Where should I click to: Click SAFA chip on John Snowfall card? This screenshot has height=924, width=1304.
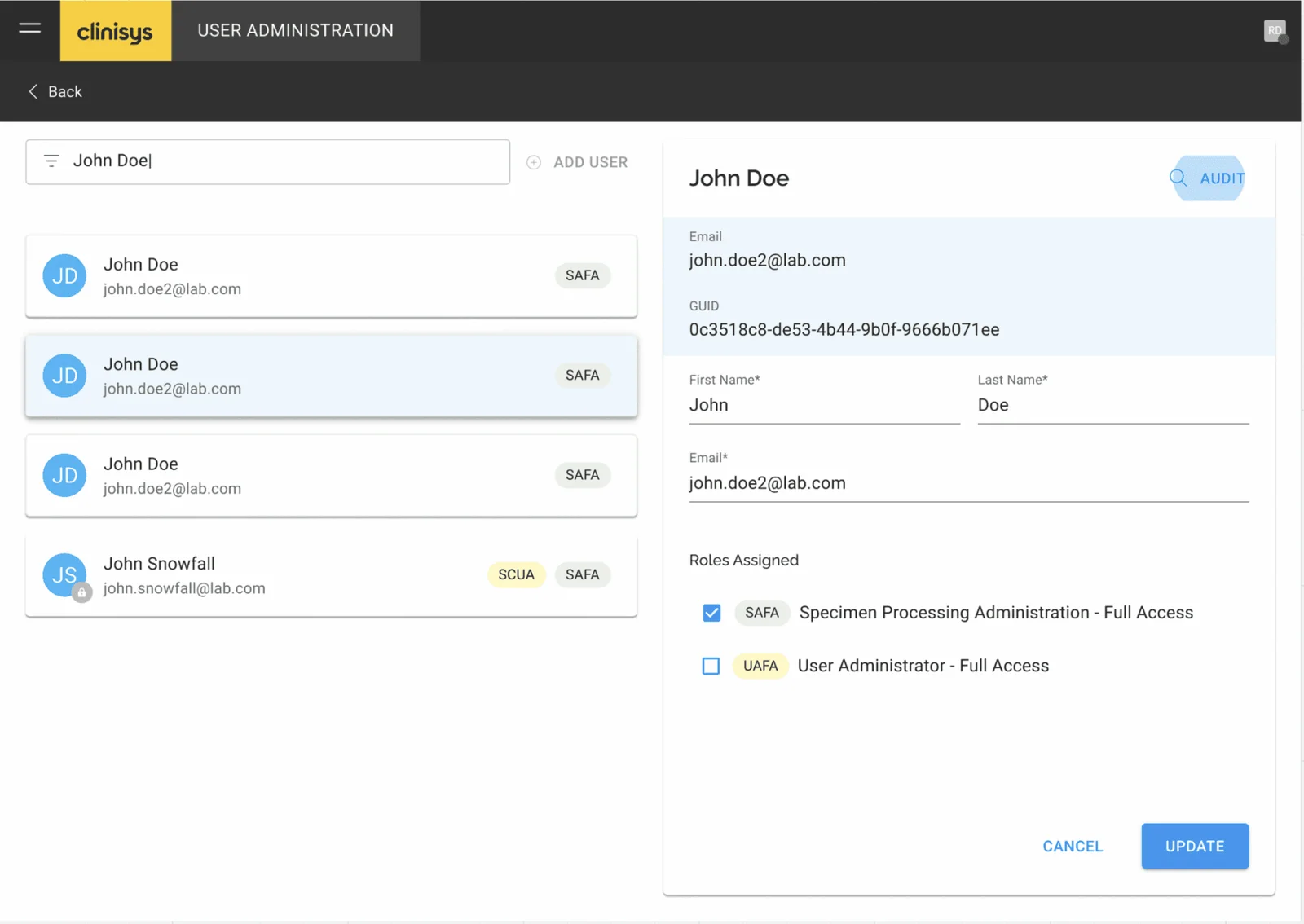pyautogui.click(x=582, y=574)
